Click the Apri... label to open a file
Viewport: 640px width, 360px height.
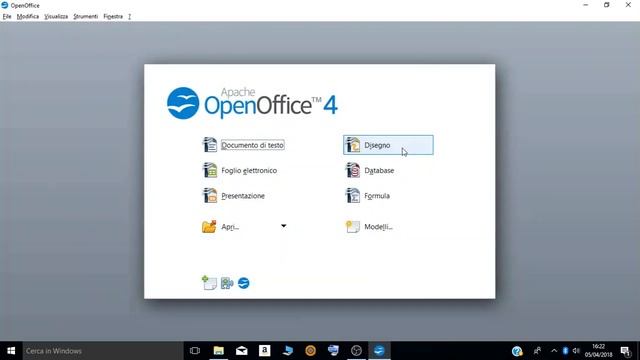click(x=230, y=227)
